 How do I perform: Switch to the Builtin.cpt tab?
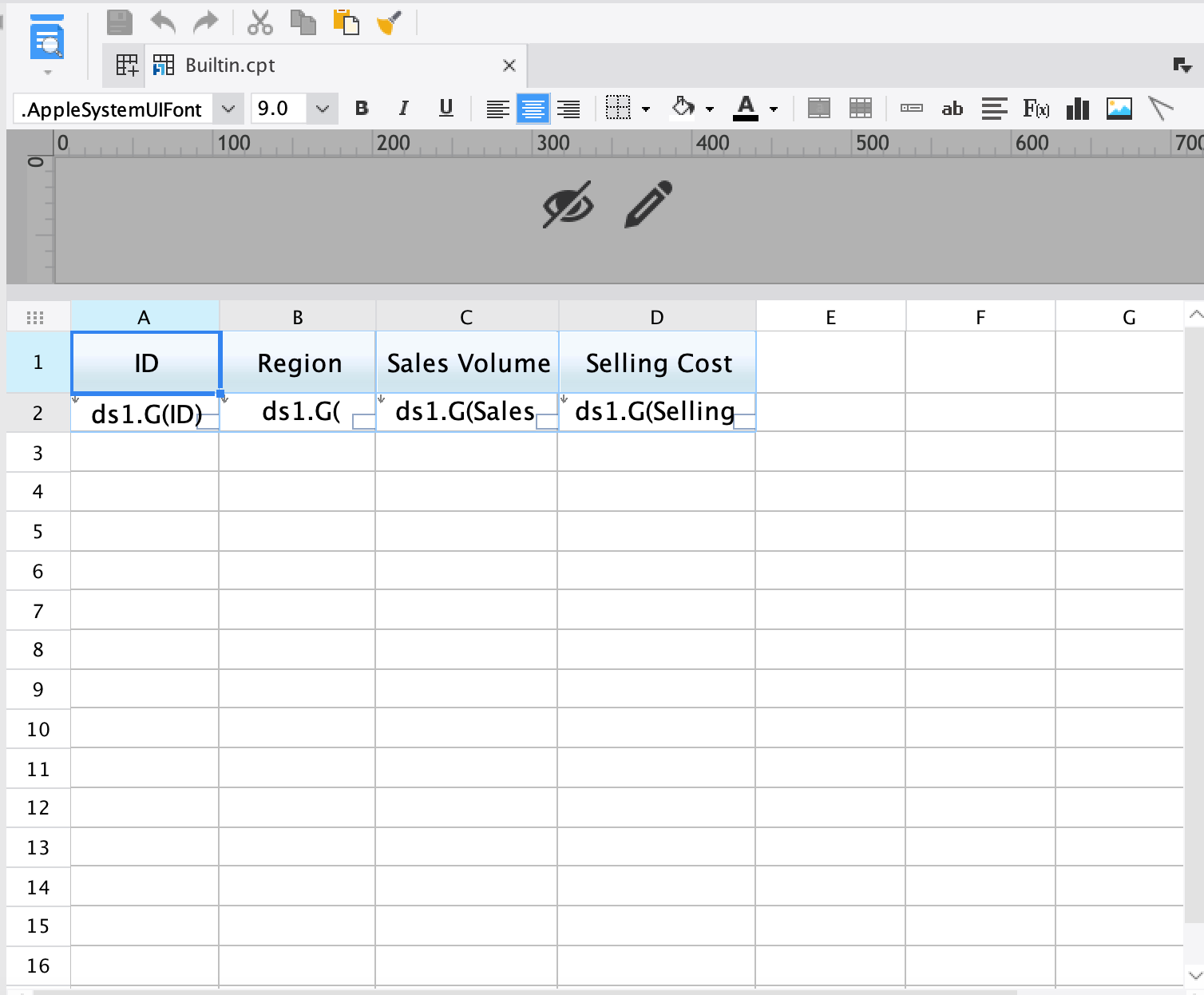[232, 65]
